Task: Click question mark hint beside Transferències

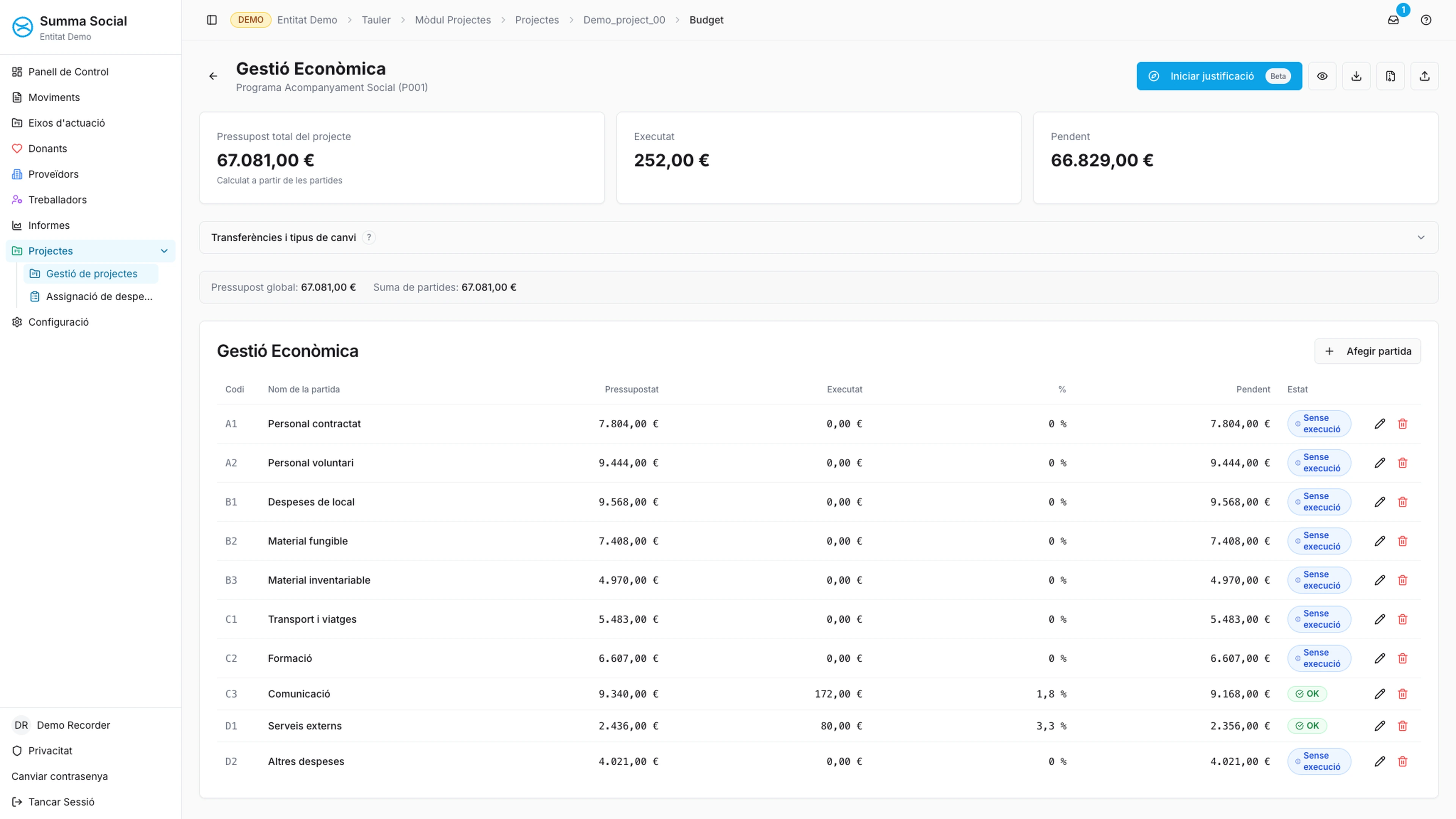Action: click(x=369, y=237)
